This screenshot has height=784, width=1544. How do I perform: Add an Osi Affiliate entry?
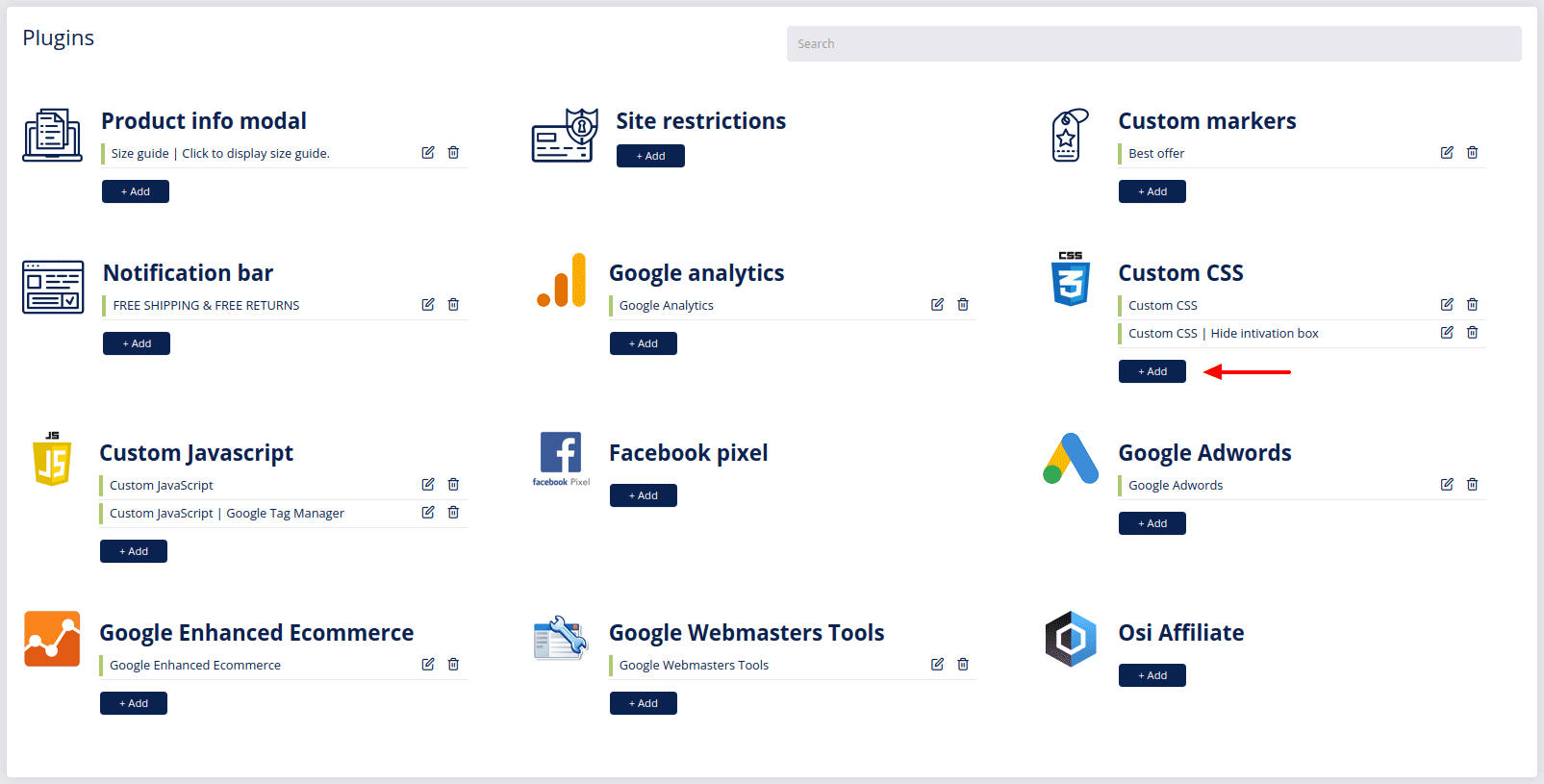pyautogui.click(x=1152, y=675)
